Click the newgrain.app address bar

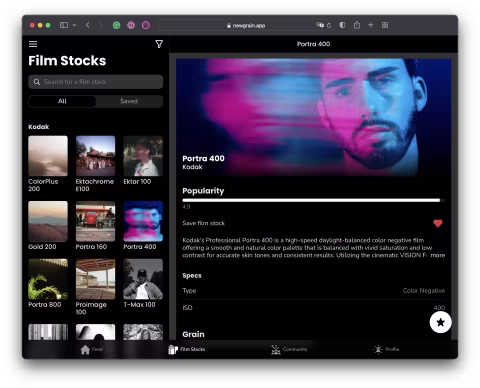point(246,25)
